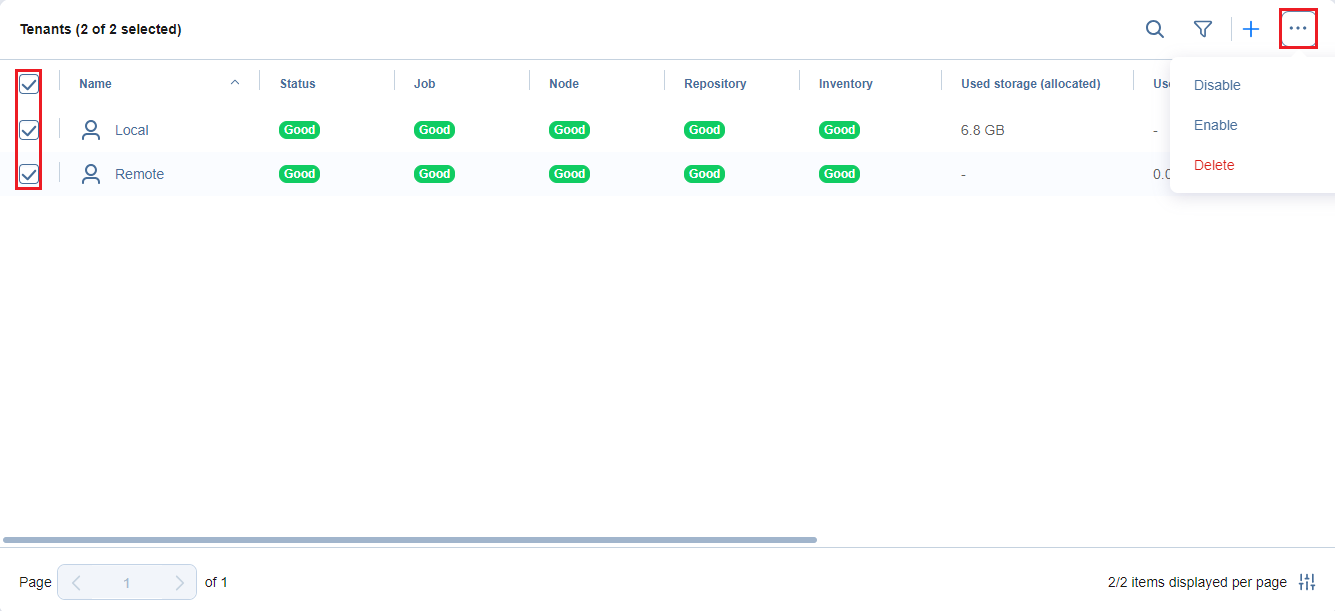The image size is (1335, 611).
Task: Click the page number input field
Action: point(127,582)
